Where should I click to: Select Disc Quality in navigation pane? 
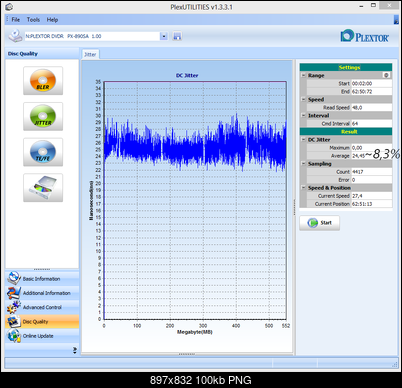(42, 321)
